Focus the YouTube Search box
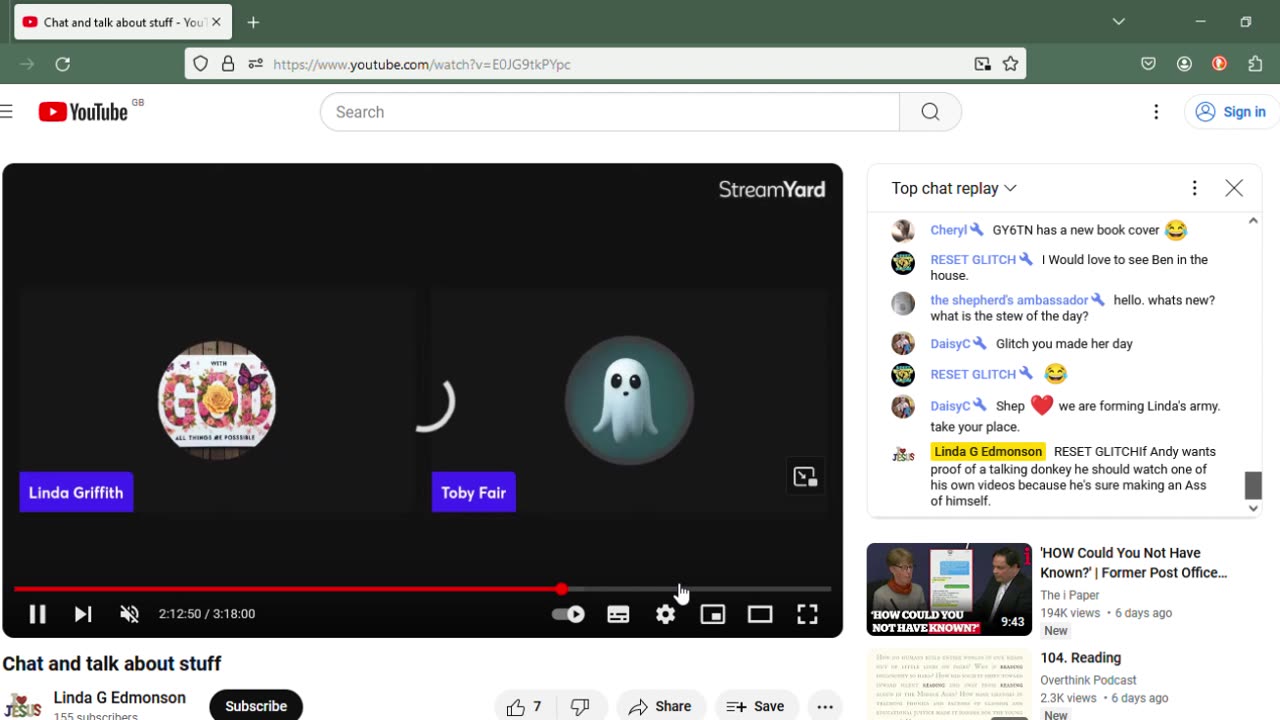The image size is (1280, 720). 609,112
